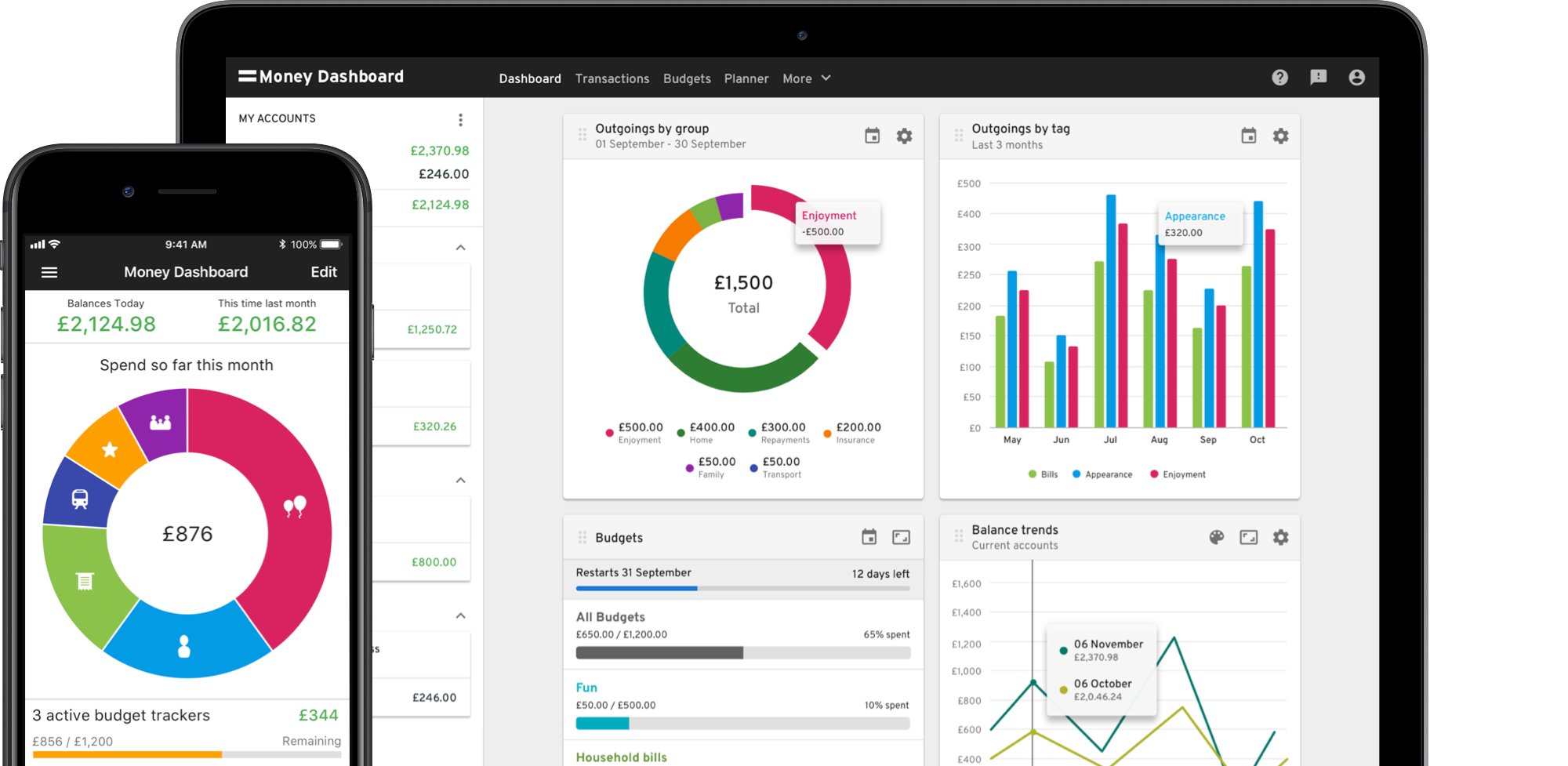Open calendar for Outgoings by group
Image resolution: width=1568 pixels, height=766 pixels.
[872, 136]
